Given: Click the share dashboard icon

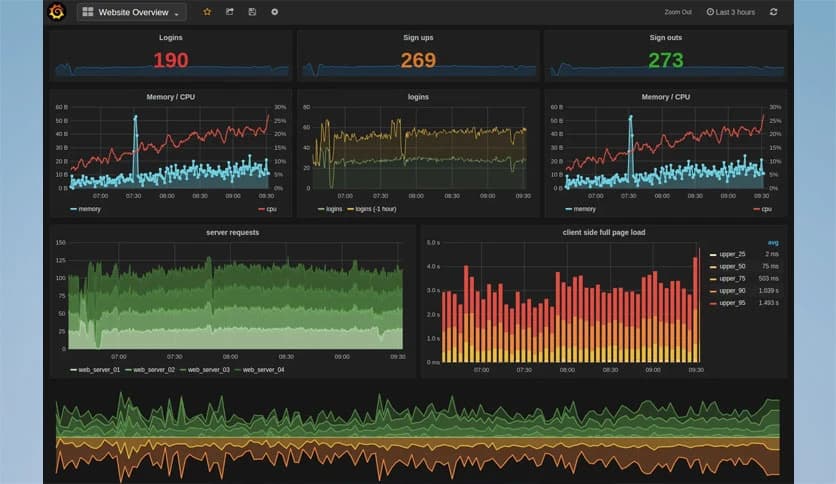Looking at the screenshot, I should [229, 12].
